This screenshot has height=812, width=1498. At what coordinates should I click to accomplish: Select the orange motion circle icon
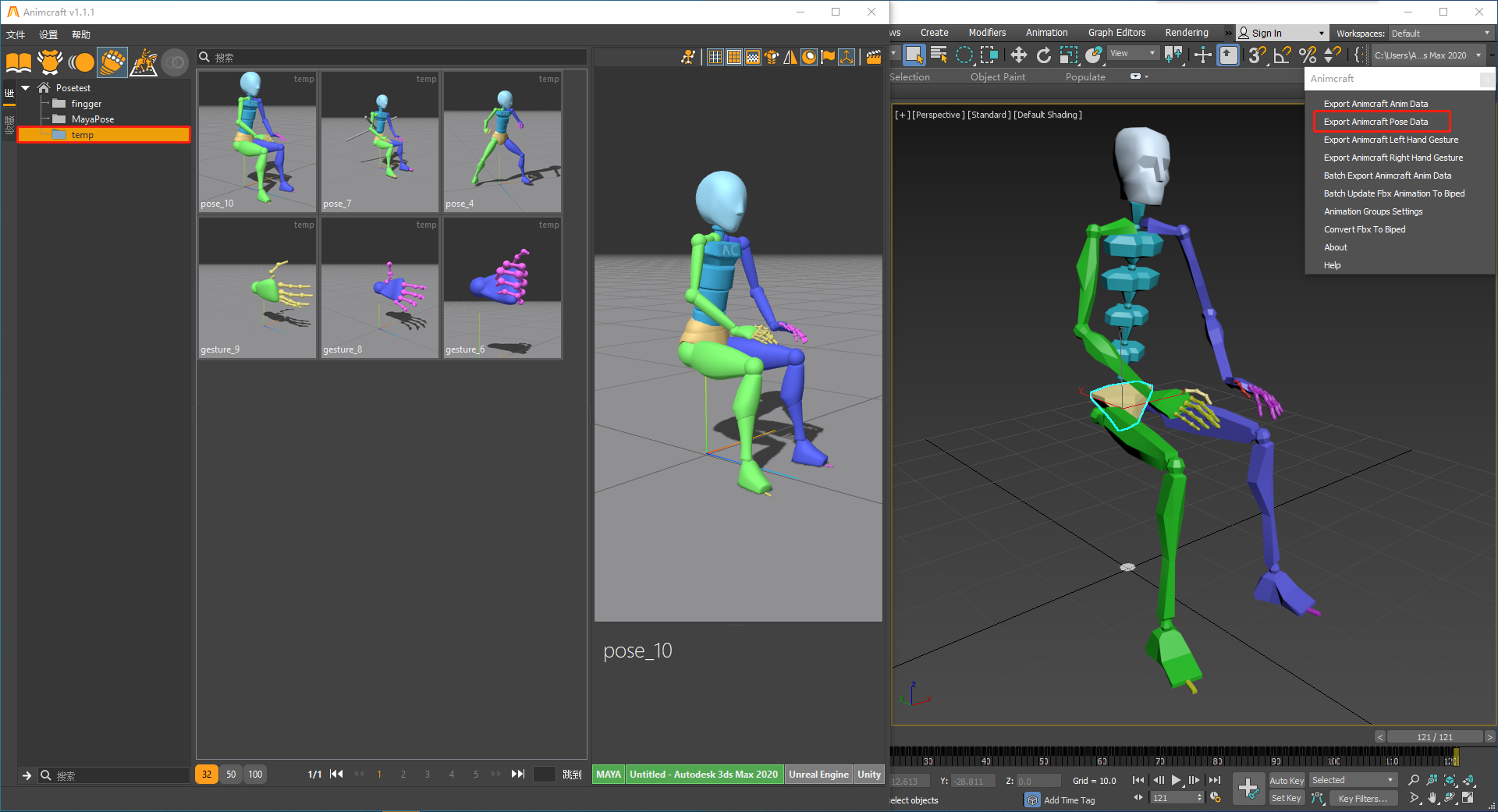(81, 62)
